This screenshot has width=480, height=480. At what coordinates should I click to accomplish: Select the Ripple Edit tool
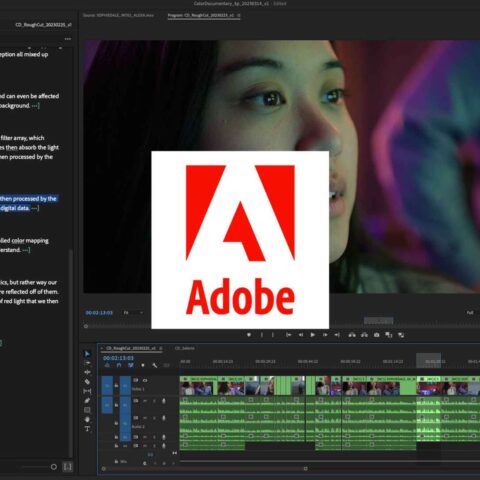(x=87, y=372)
